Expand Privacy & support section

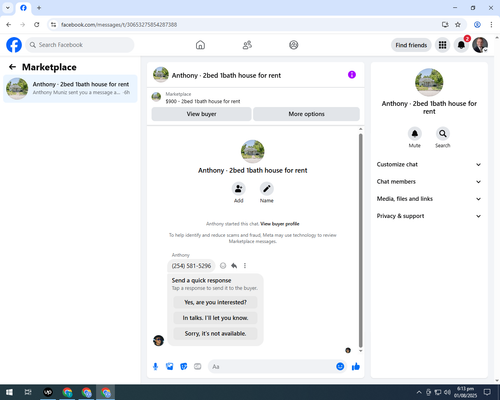pos(429,216)
